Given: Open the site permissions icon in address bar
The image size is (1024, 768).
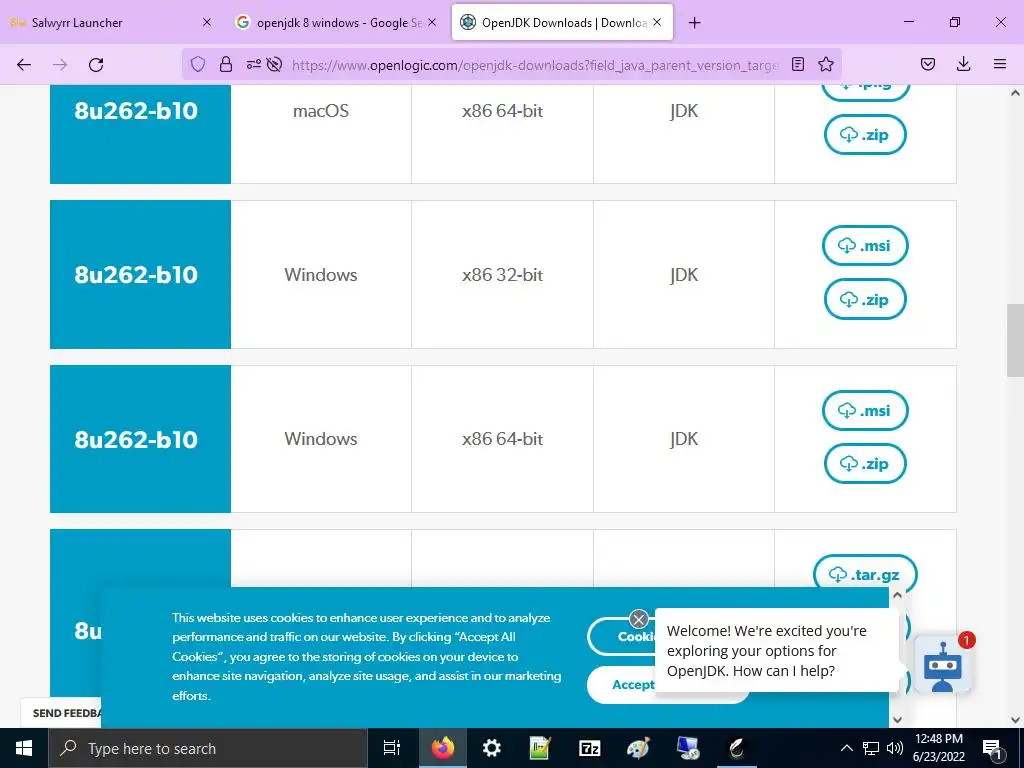Looking at the screenshot, I should pos(253,64).
